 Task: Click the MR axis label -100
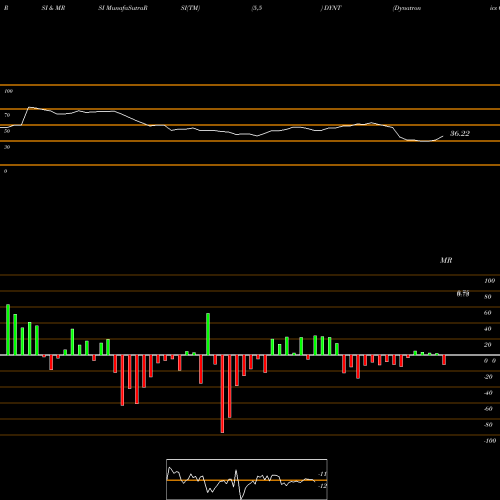point(489,441)
